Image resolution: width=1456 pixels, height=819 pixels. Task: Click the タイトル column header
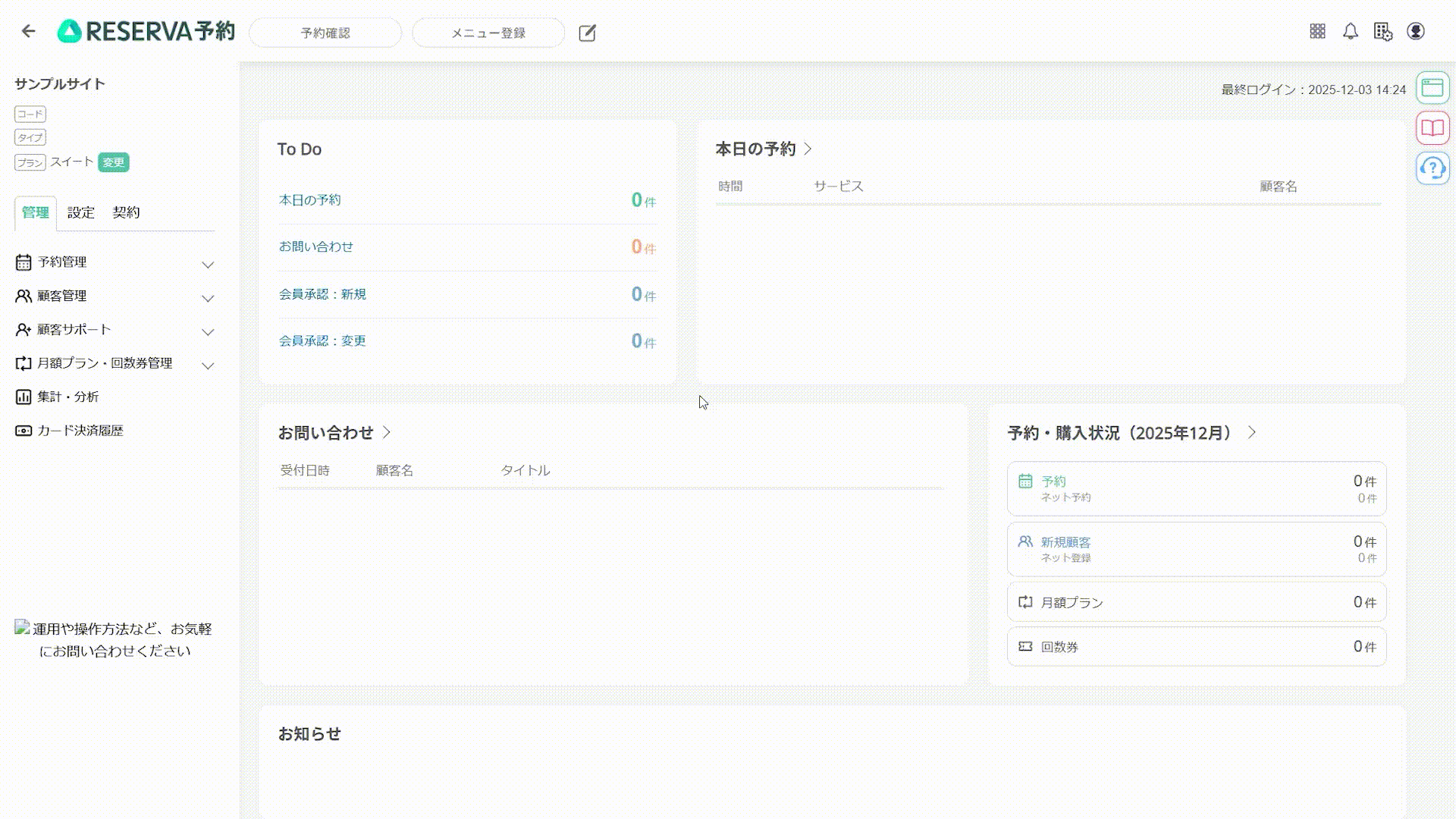(x=525, y=470)
